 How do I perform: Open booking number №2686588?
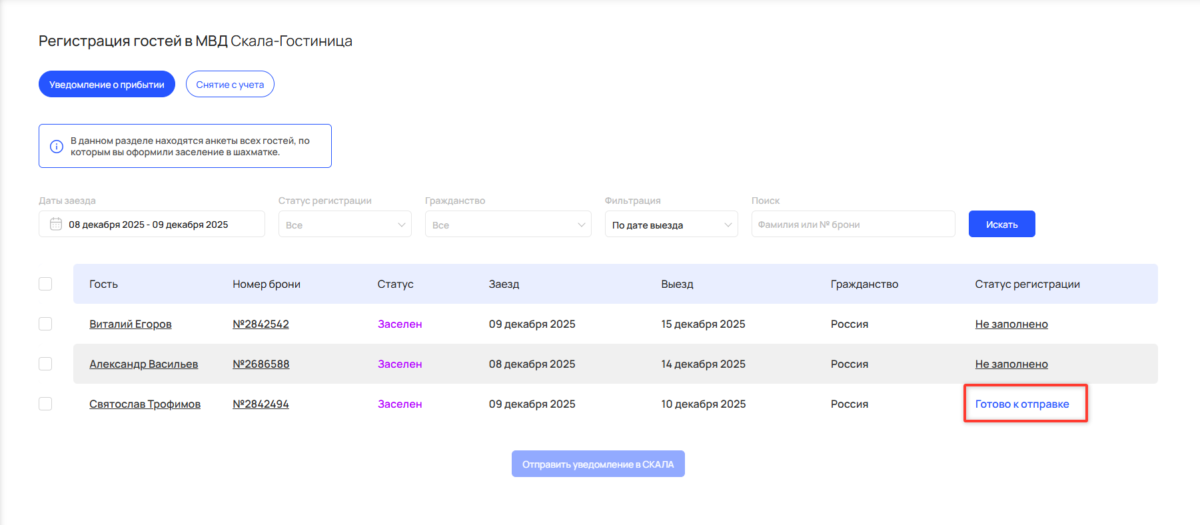[261, 364]
